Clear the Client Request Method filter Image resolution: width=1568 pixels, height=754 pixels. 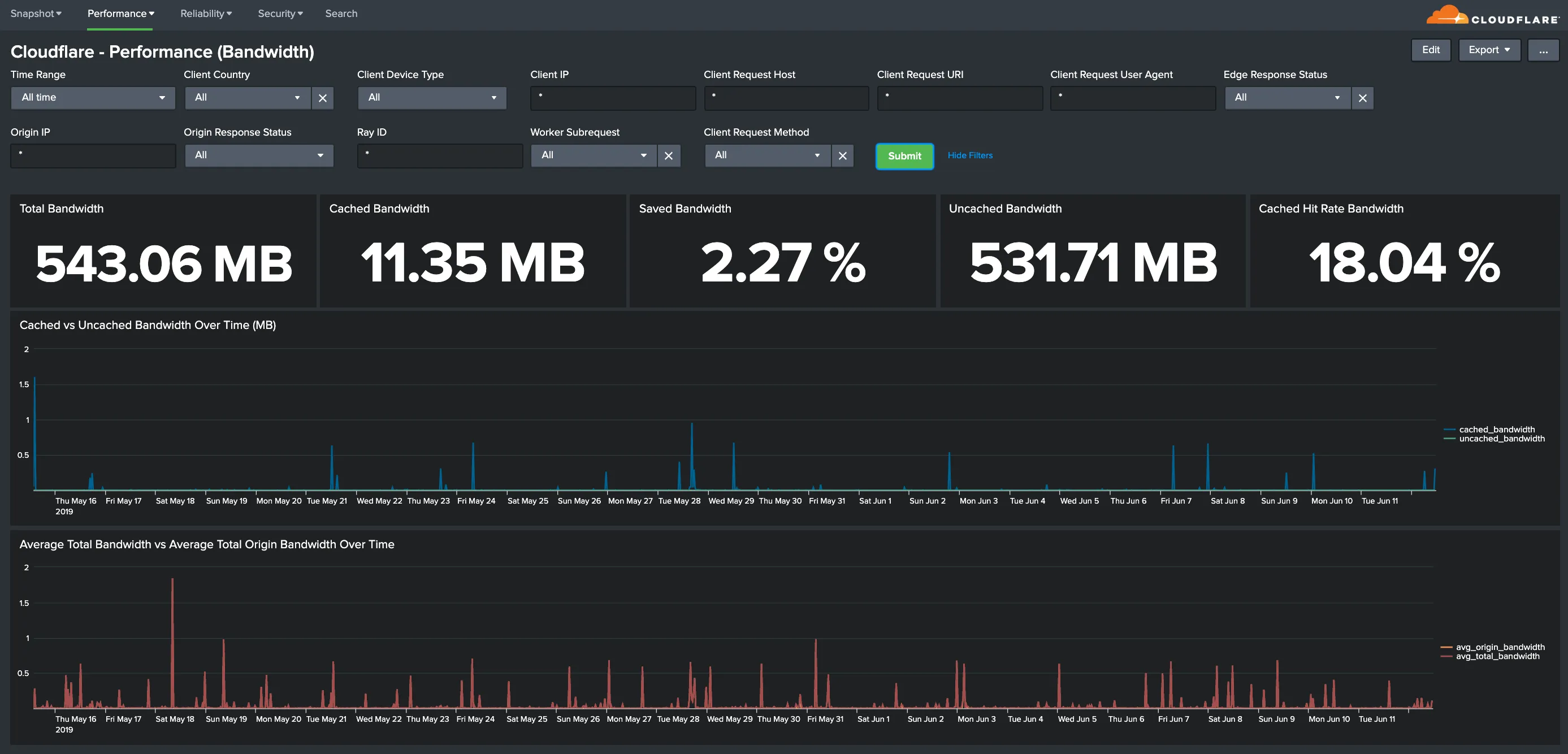pyautogui.click(x=842, y=155)
